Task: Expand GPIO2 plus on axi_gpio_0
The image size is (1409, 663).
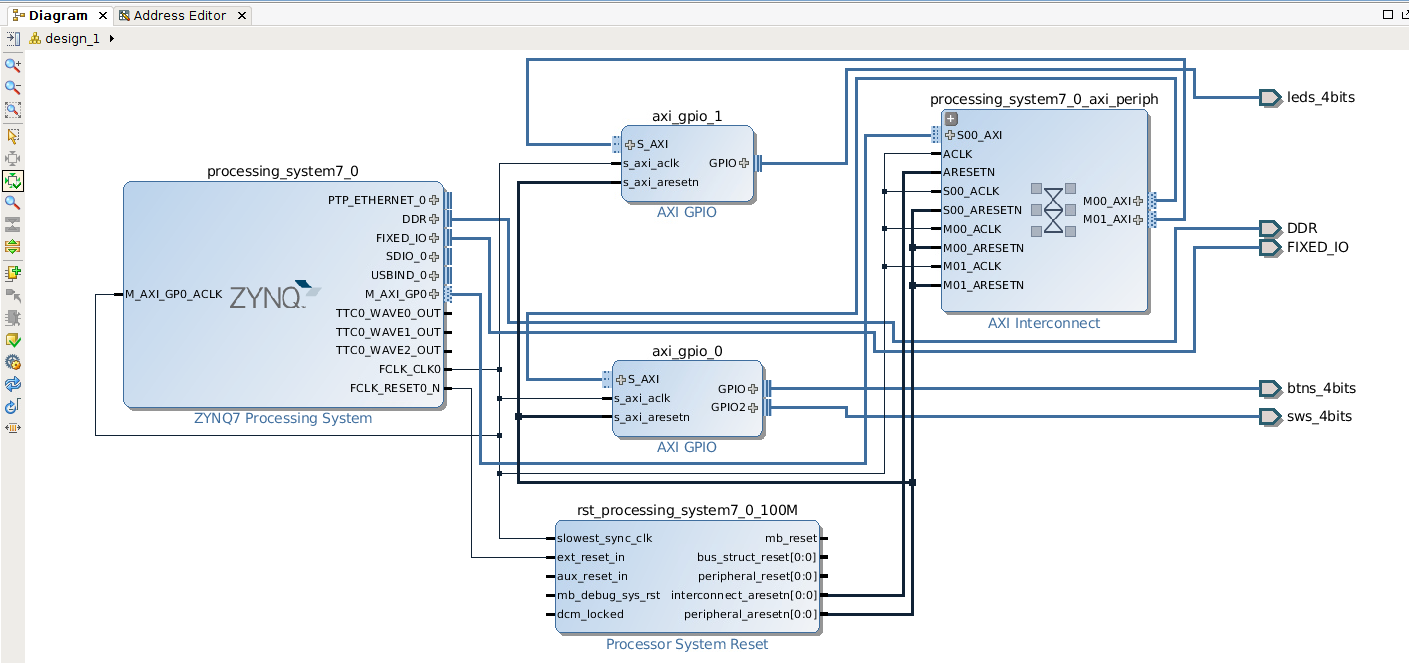Action: [x=753, y=408]
